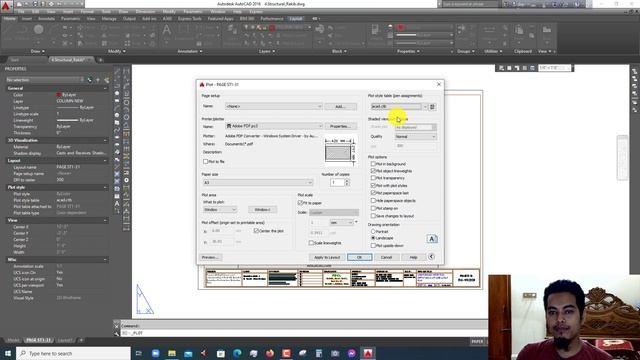
Task: Open Messenger from the taskbar
Action: (351, 353)
